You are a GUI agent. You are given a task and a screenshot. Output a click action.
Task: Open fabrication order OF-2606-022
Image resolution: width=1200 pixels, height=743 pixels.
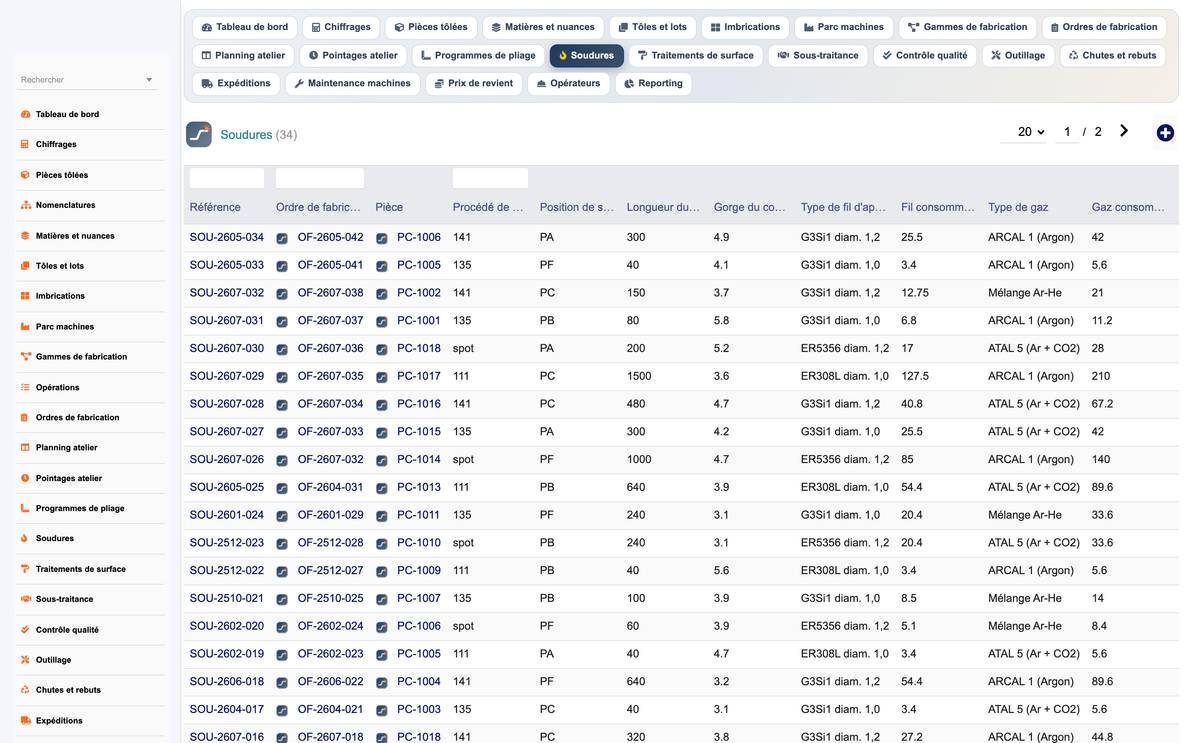tap(331, 682)
